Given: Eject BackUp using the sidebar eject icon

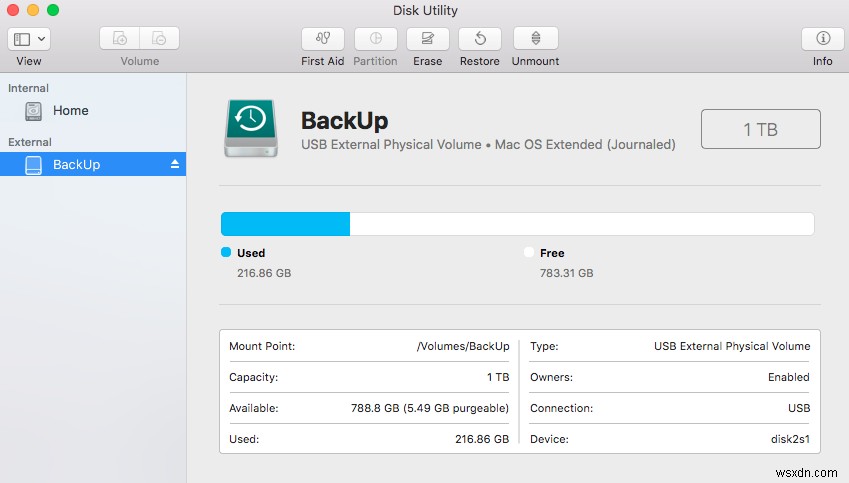Looking at the screenshot, I should click(x=174, y=164).
